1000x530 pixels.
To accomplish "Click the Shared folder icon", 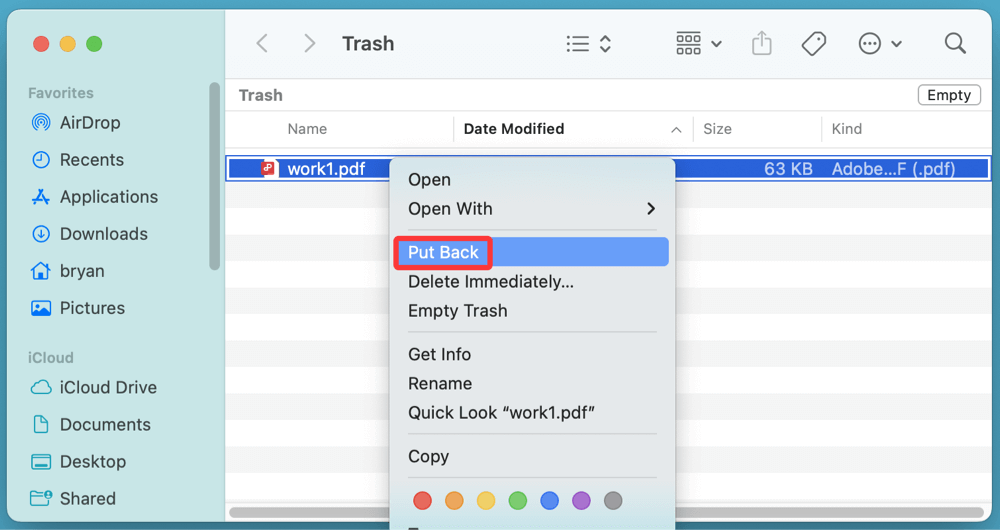I will coord(41,498).
